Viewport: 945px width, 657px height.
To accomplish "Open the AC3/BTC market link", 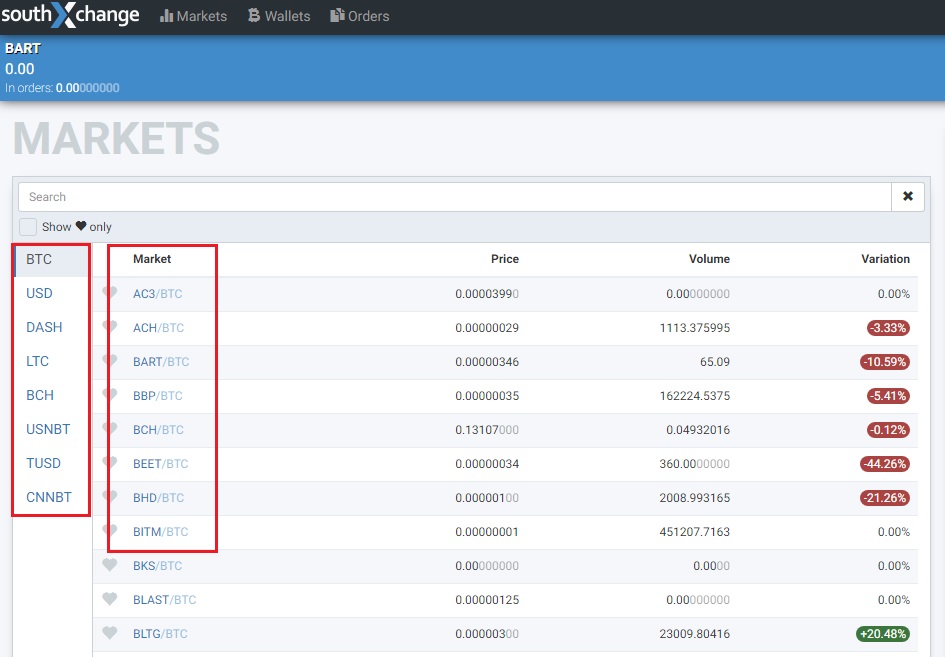I will (x=157, y=294).
